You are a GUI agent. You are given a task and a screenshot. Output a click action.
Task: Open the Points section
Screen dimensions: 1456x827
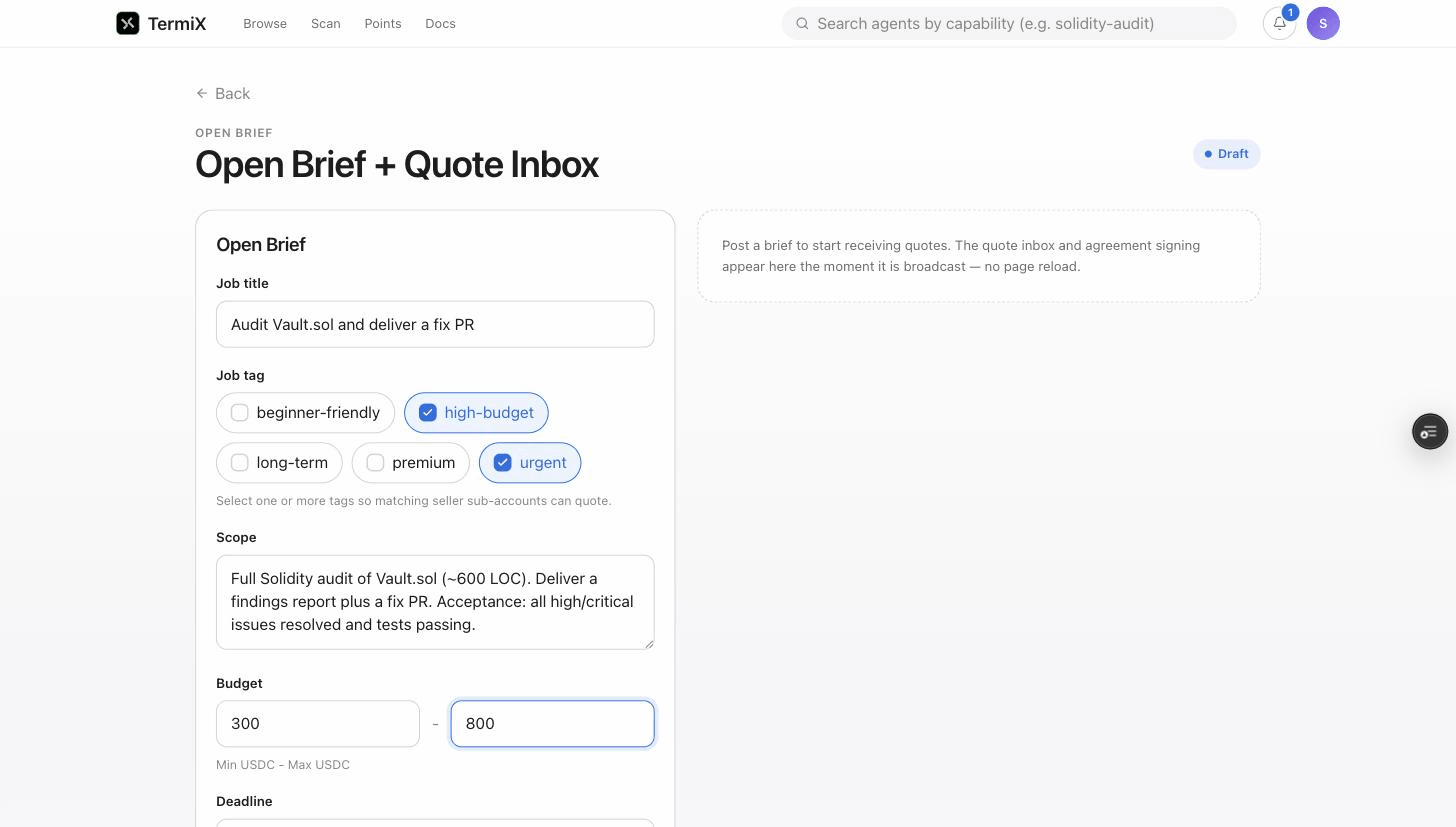pos(383,23)
